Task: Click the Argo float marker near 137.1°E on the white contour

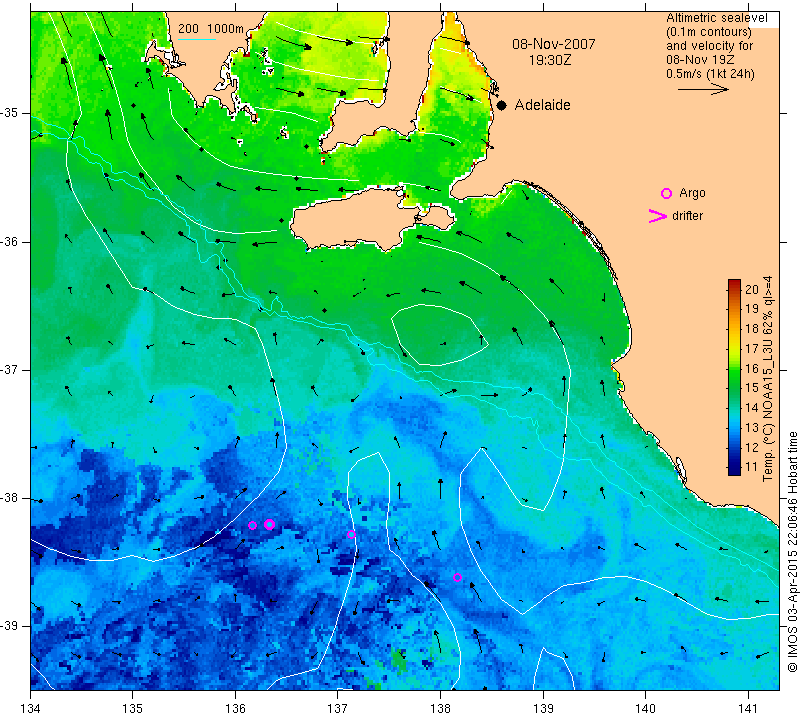Action: tap(351, 534)
